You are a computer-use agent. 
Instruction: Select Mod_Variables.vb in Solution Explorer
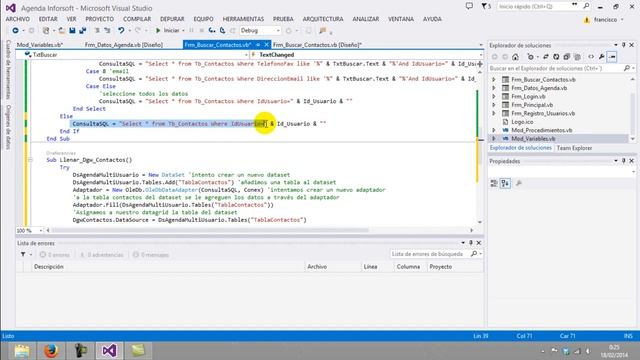click(533, 139)
